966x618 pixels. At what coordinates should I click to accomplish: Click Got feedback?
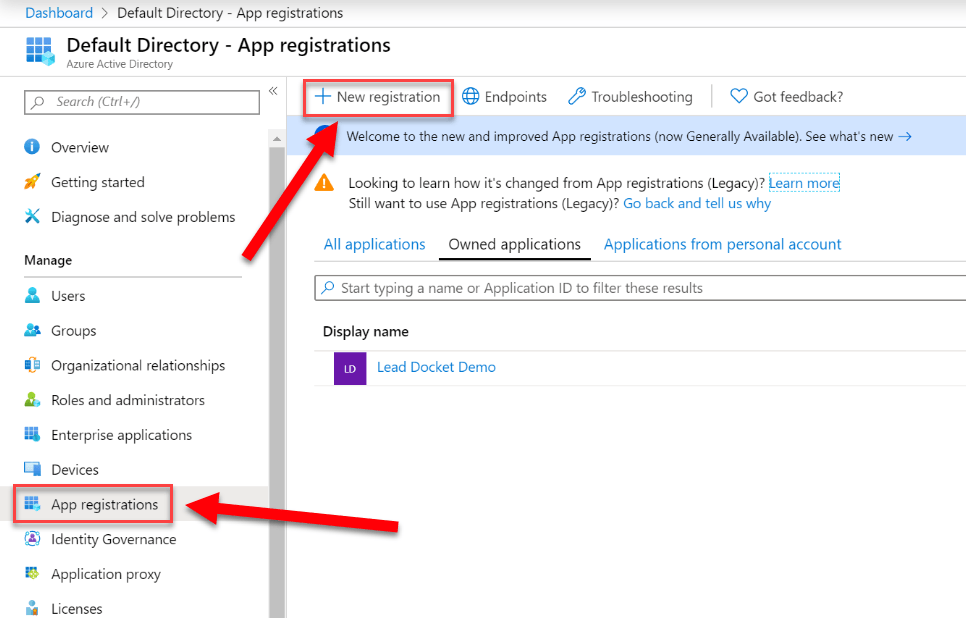(786, 96)
